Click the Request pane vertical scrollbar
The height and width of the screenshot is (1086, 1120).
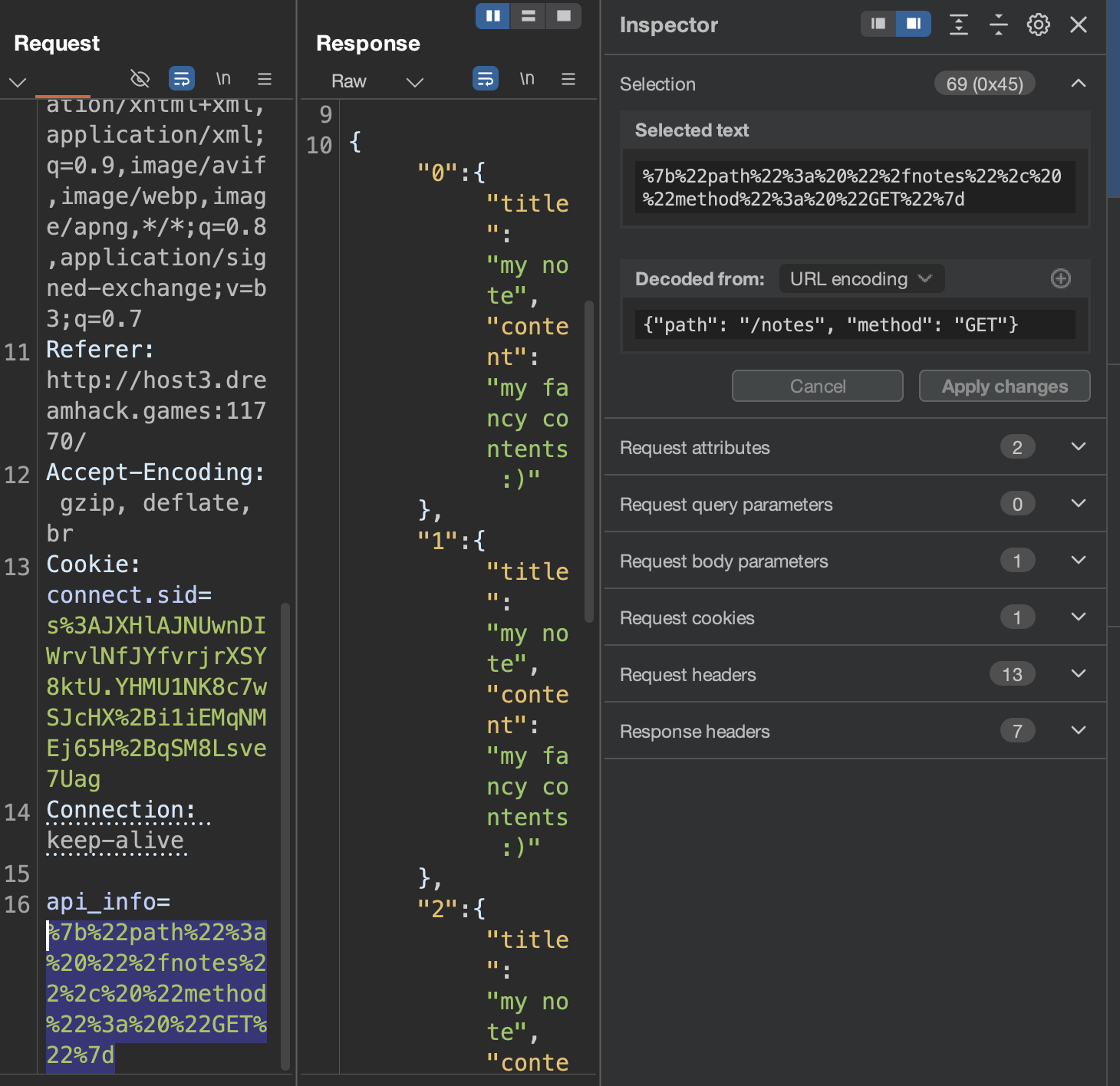(x=285, y=836)
